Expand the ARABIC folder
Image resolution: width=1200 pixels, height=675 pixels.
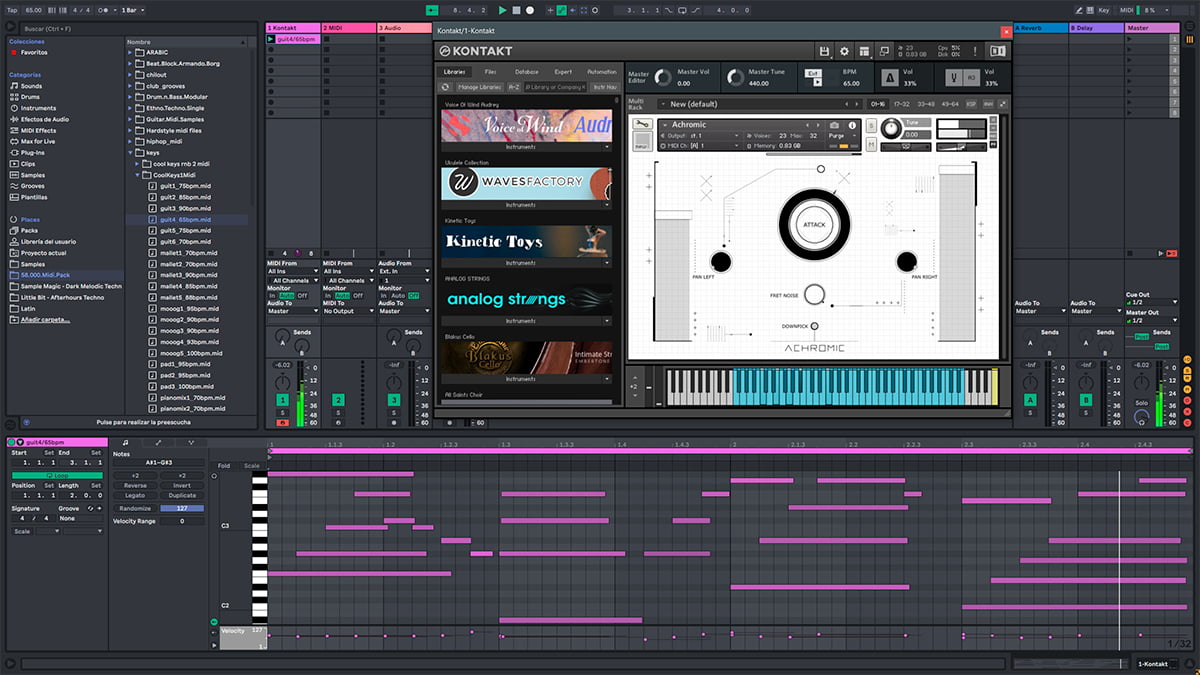(x=132, y=52)
